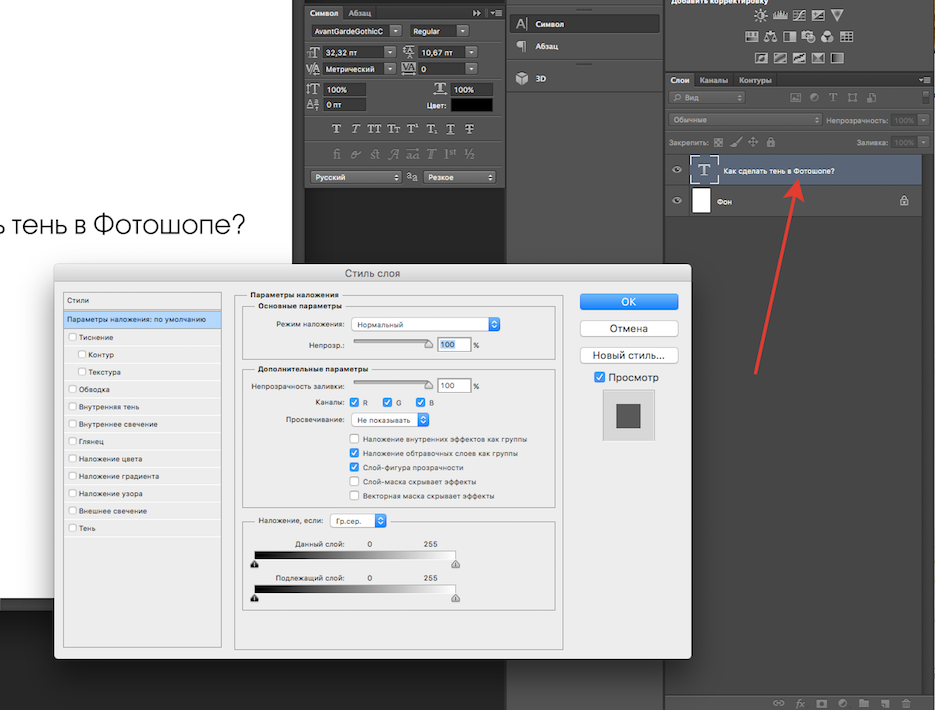Add a Levels adjustment (histogram icon)
The image size is (935, 710).
pyautogui.click(x=780, y=15)
